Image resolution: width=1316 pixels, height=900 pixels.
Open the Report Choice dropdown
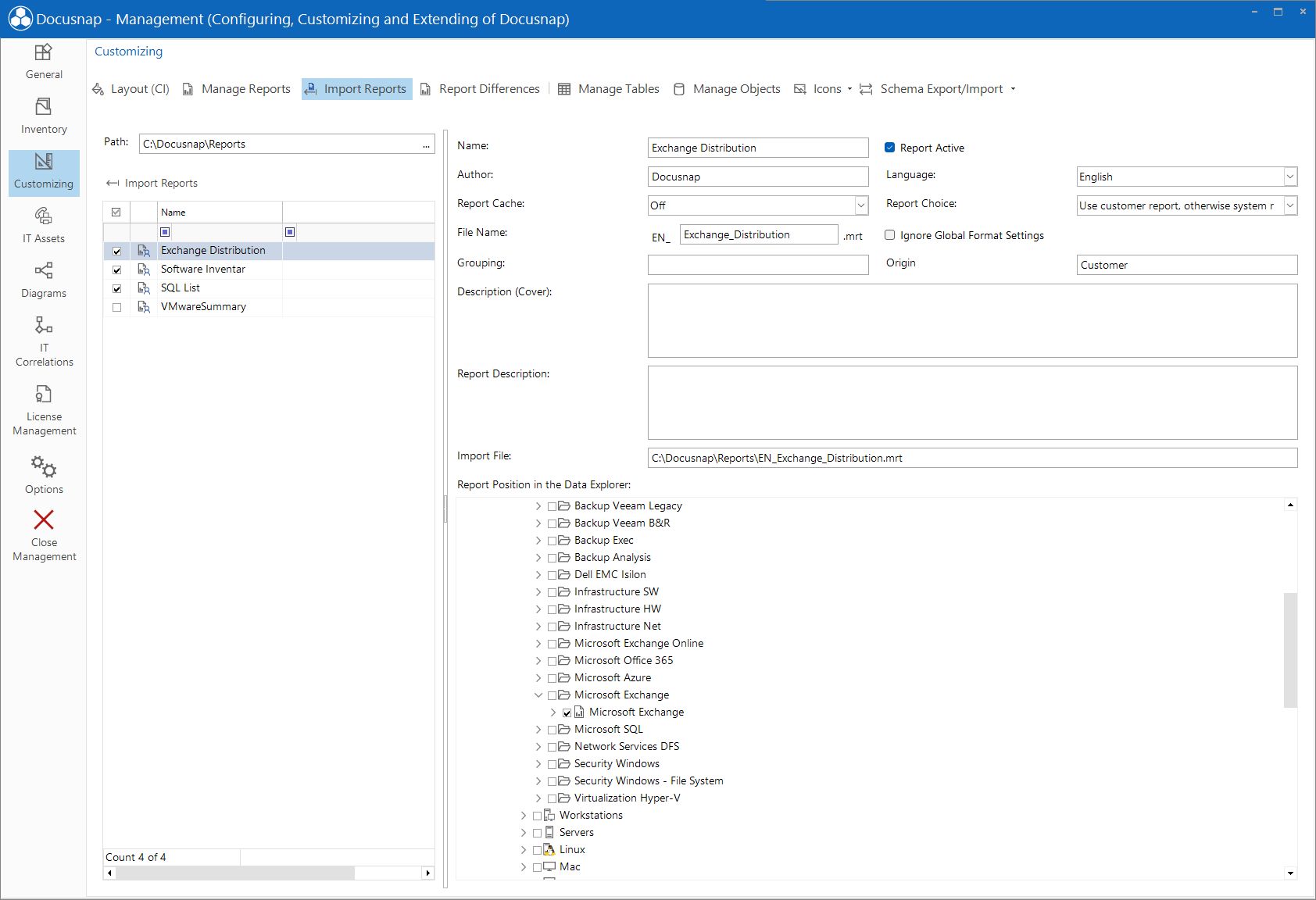[1290, 205]
